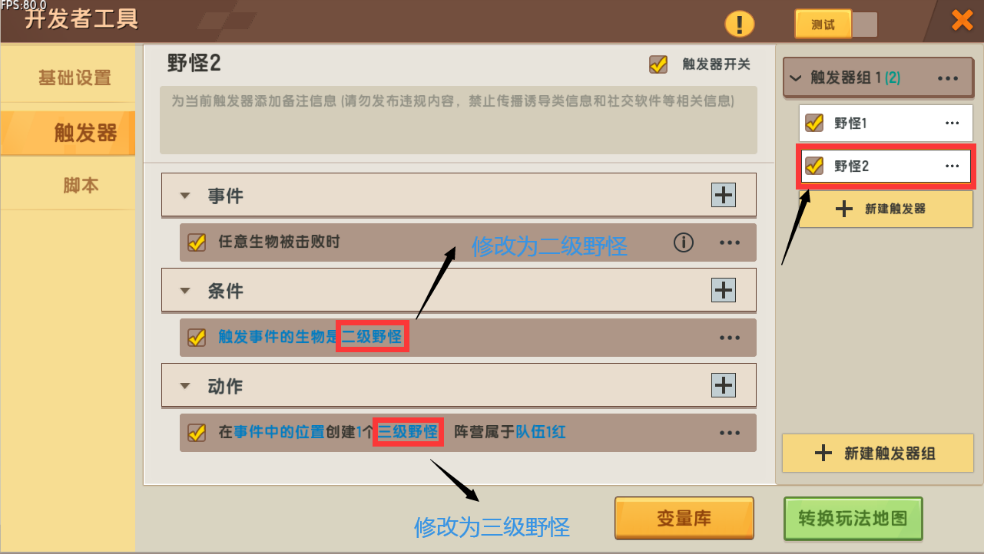Collapse the 事件 section
Screen dimensions: 984x554
pos(184,196)
